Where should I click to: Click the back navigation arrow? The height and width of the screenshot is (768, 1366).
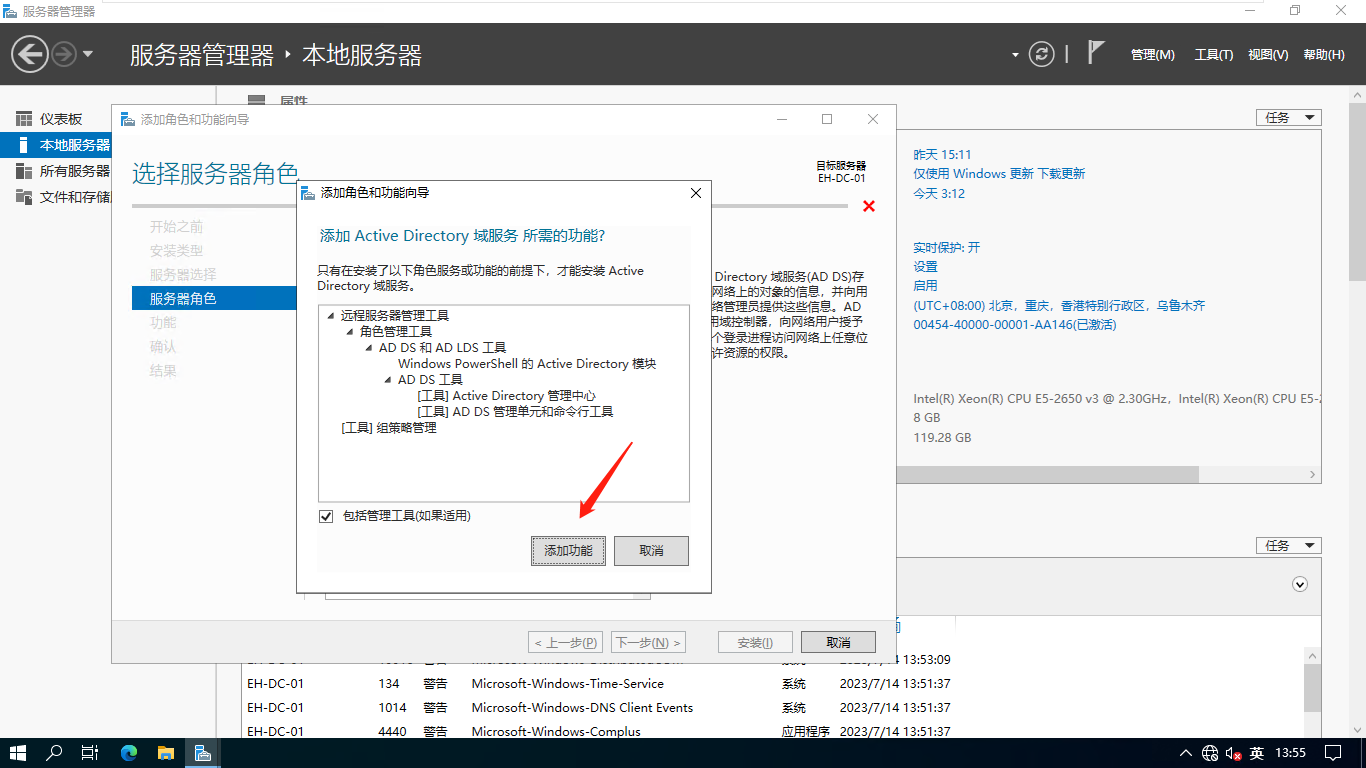point(30,54)
